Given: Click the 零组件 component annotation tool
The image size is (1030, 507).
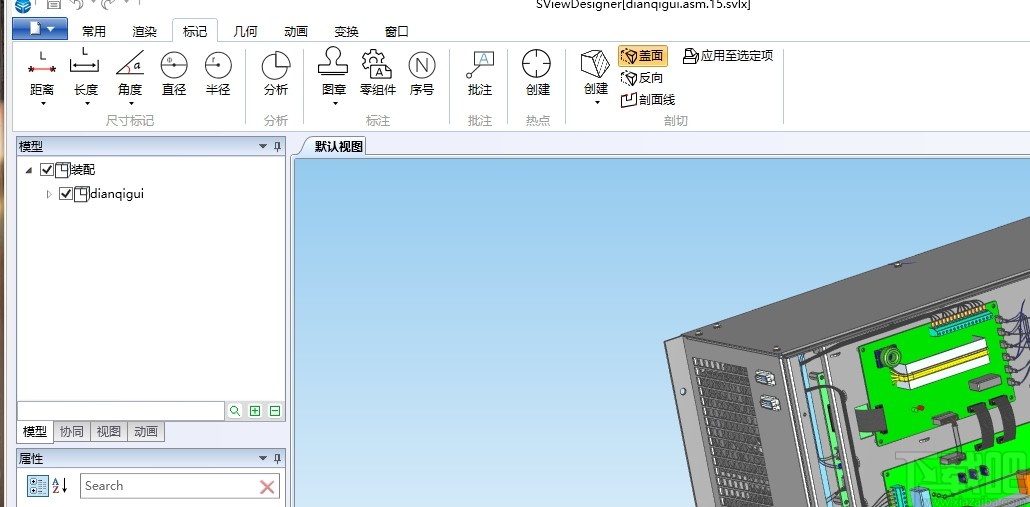Looking at the screenshot, I should (378, 73).
